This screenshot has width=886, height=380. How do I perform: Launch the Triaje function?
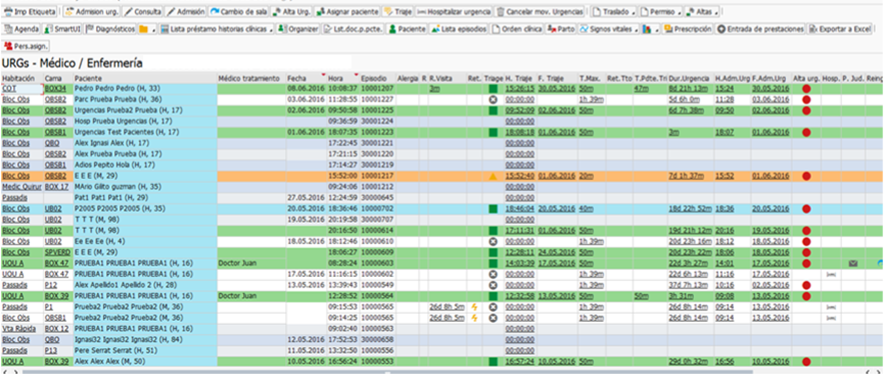[x=398, y=11]
